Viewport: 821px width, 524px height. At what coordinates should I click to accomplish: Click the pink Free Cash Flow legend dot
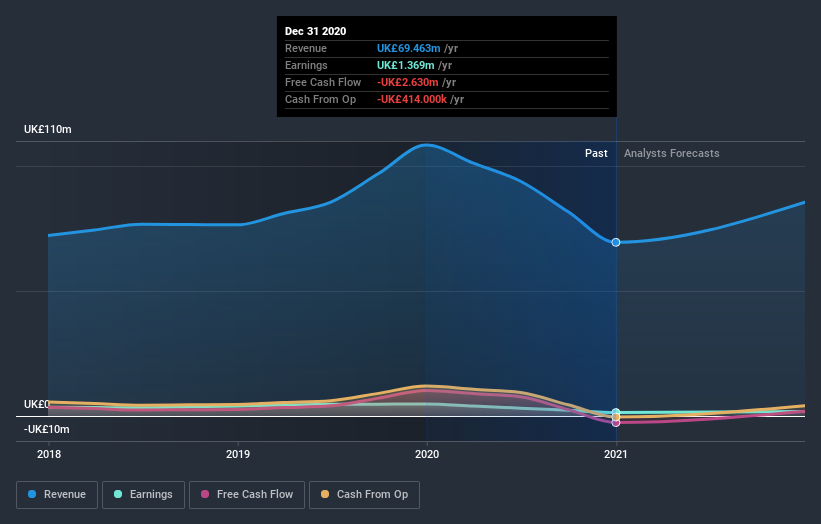(x=205, y=494)
